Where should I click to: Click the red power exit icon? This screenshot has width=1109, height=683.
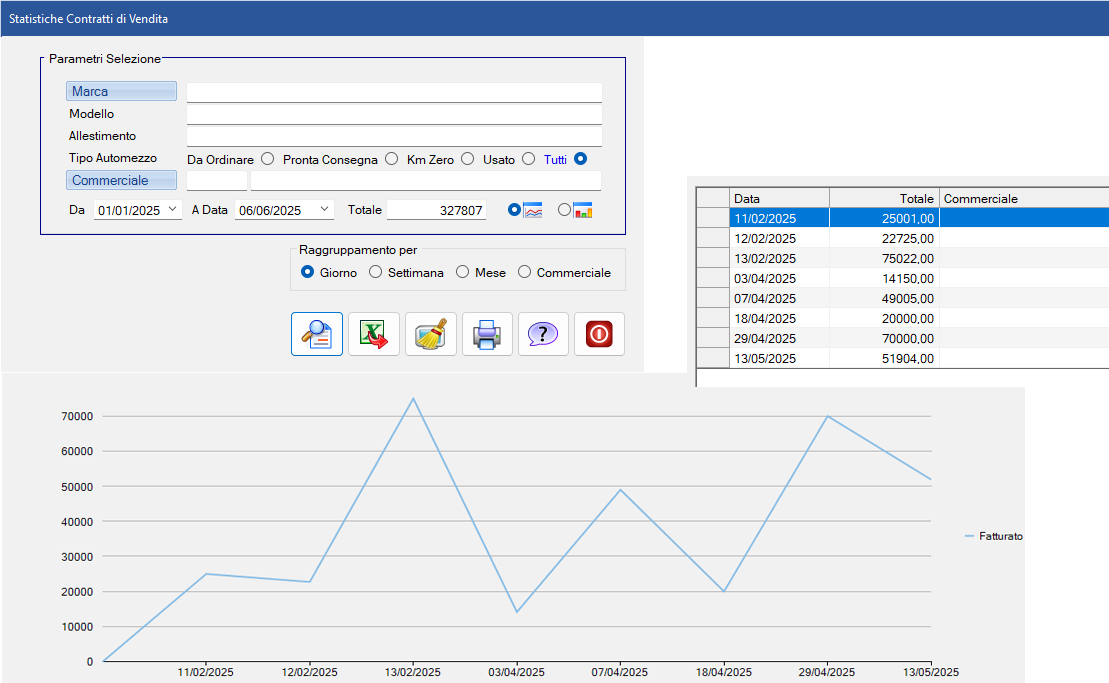point(599,334)
